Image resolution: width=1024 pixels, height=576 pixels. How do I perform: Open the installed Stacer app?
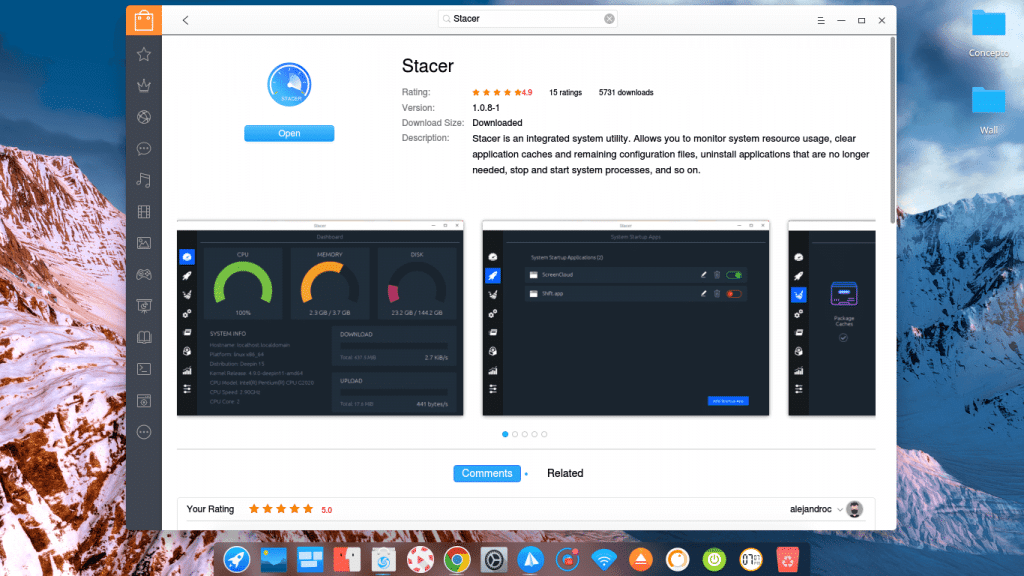pyautogui.click(x=289, y=133)
